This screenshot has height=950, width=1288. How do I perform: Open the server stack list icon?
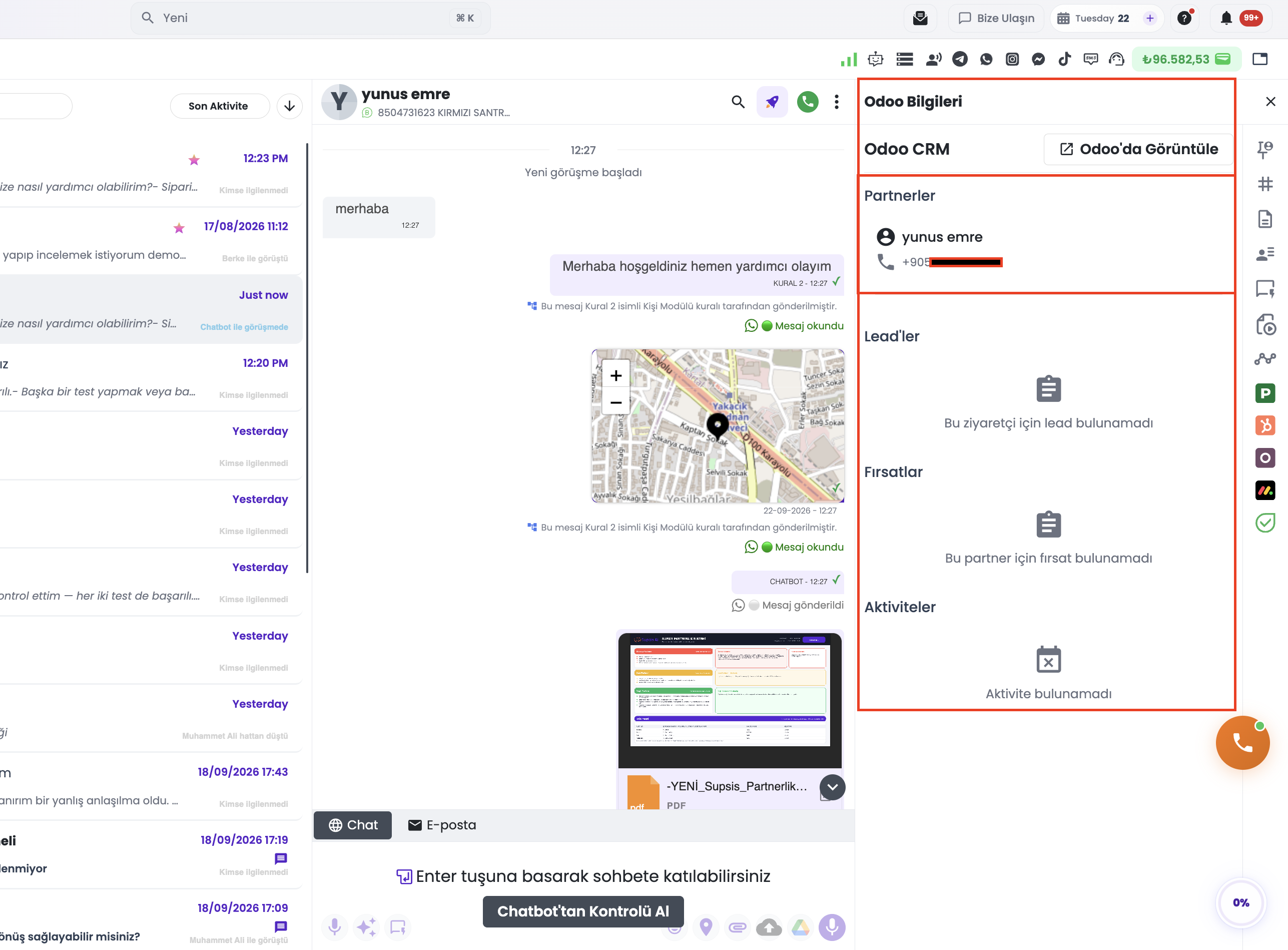[x=905, y=59]
